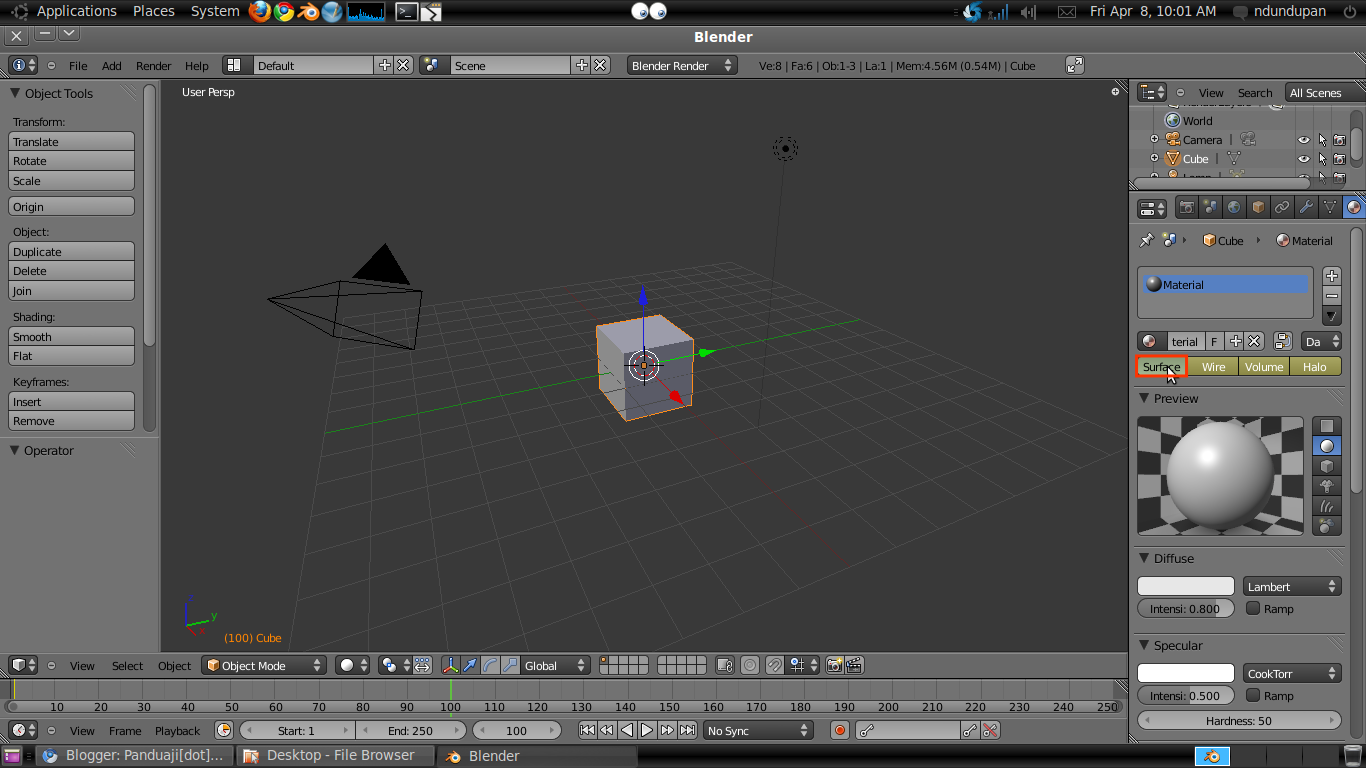Screen dimensions: 1366x768
Task: Toggle pin icon in properties breadcrumb
Action: pos(1147,240)
